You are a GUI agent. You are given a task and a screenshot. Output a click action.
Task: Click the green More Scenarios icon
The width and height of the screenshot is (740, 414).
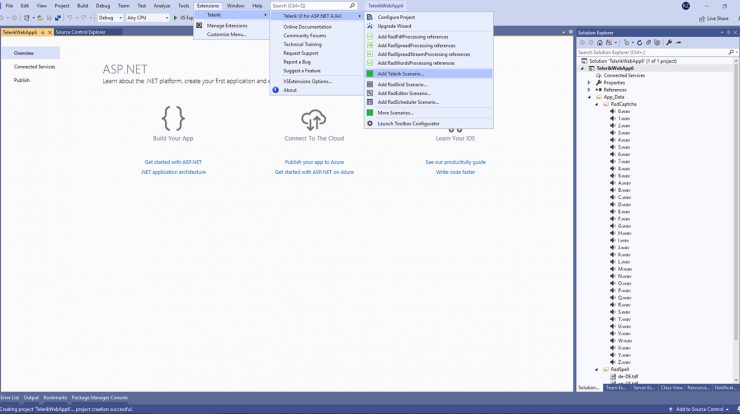[x=370, y=113]
